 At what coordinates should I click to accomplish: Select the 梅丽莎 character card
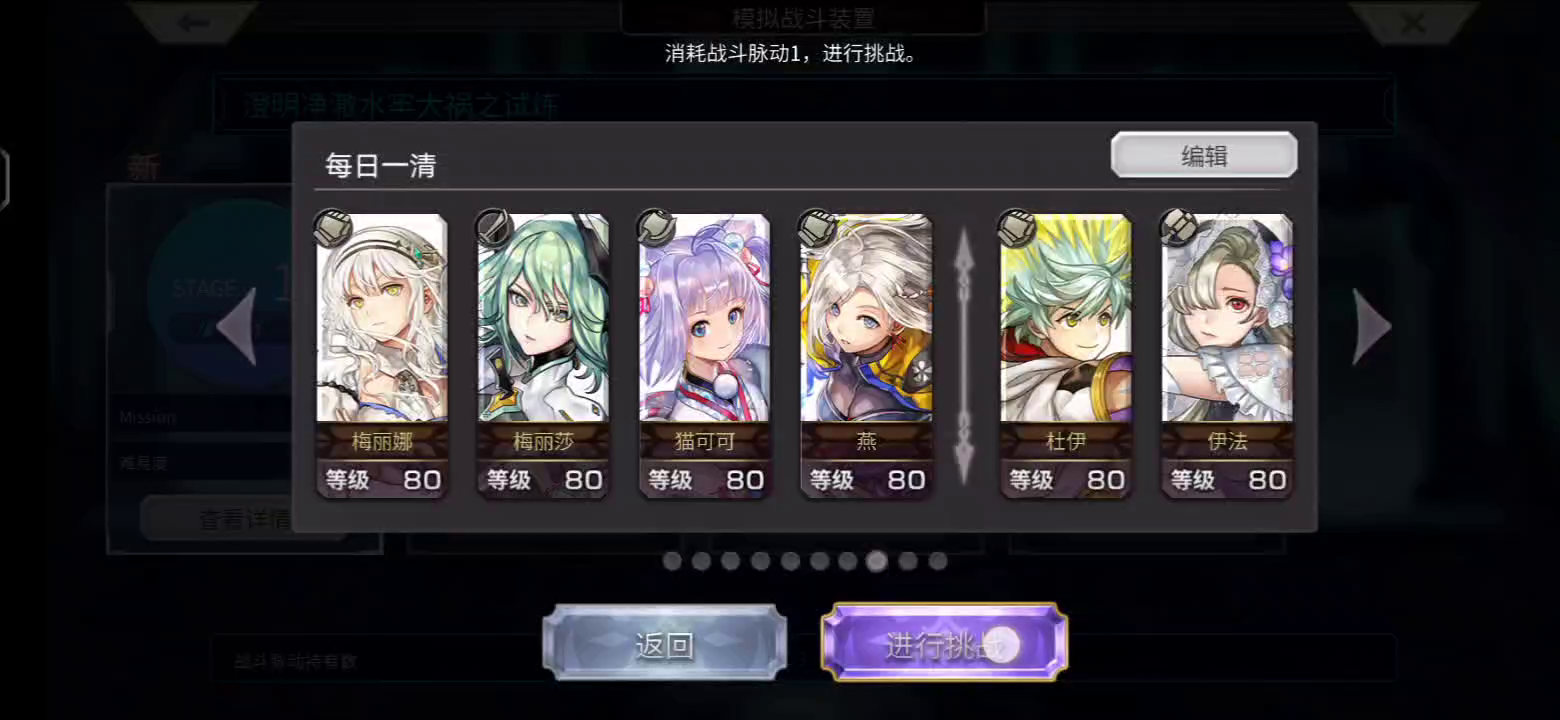click(543, 356)
